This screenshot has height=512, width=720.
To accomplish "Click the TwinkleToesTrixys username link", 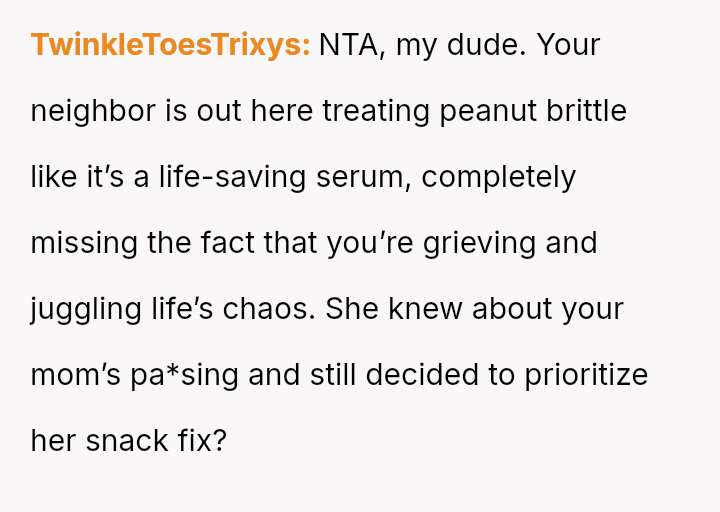I will coord(170,45).
